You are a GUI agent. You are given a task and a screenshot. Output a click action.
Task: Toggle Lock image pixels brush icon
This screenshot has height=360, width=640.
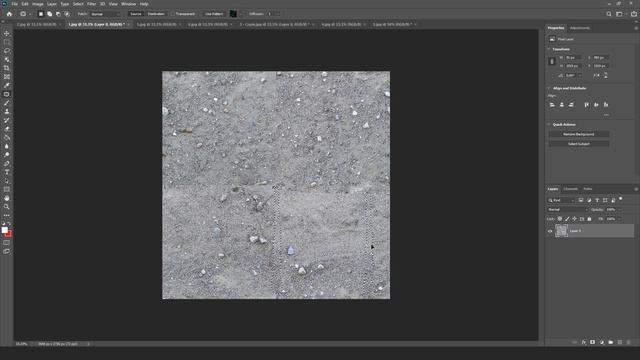(x=567, y=219)
